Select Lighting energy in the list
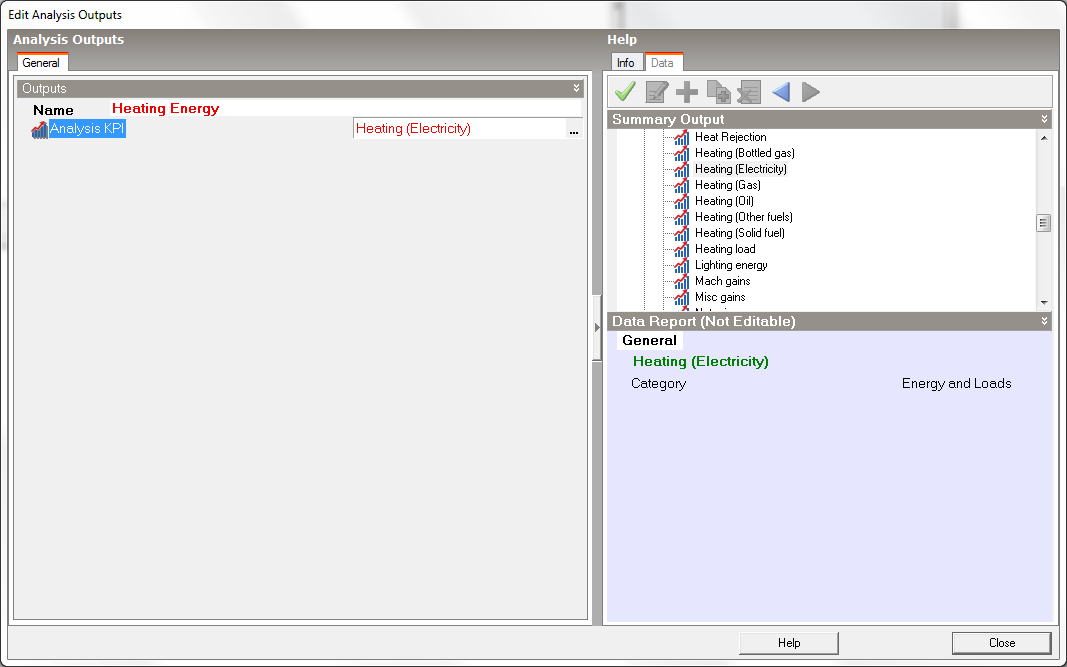Viewport: 1067px width, 667px height. (731, 265)
